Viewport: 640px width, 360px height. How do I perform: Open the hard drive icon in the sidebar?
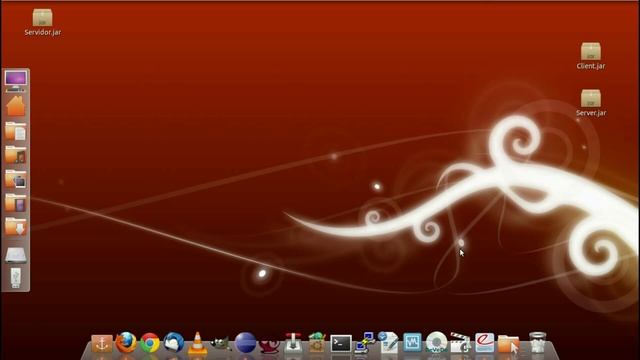(x=16, y=255)
